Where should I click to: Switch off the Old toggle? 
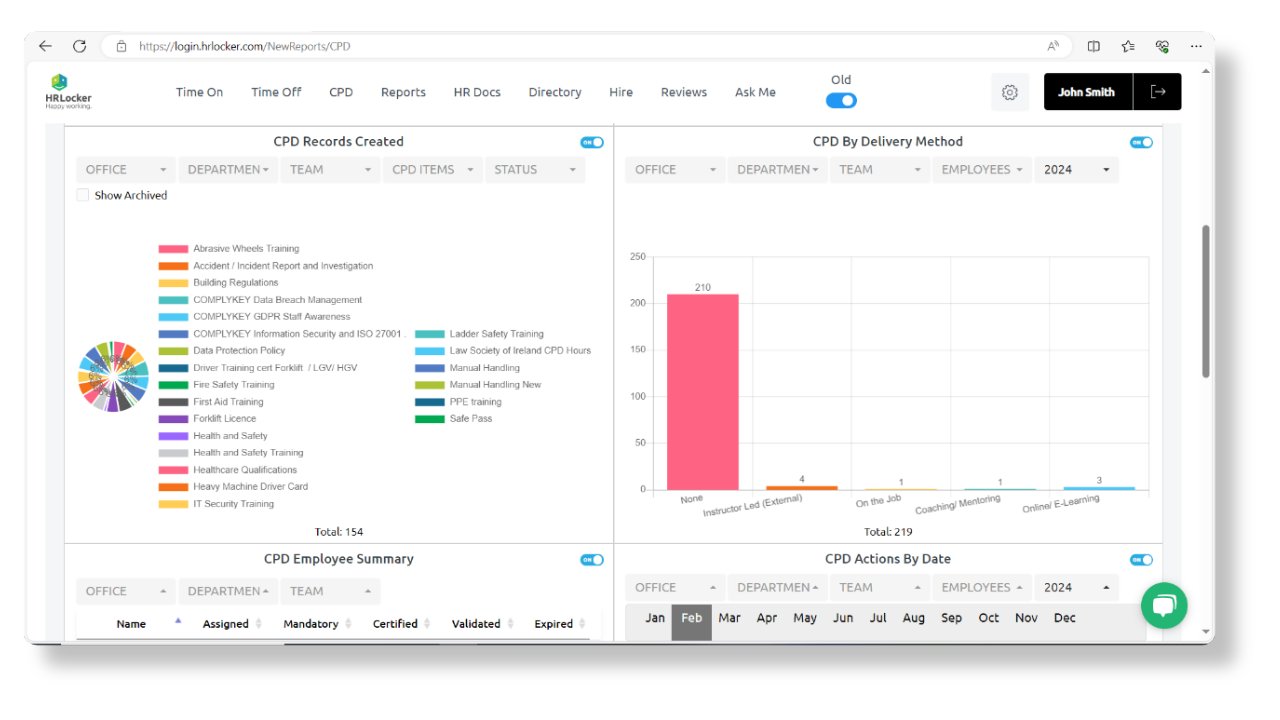tap(841, 100)
